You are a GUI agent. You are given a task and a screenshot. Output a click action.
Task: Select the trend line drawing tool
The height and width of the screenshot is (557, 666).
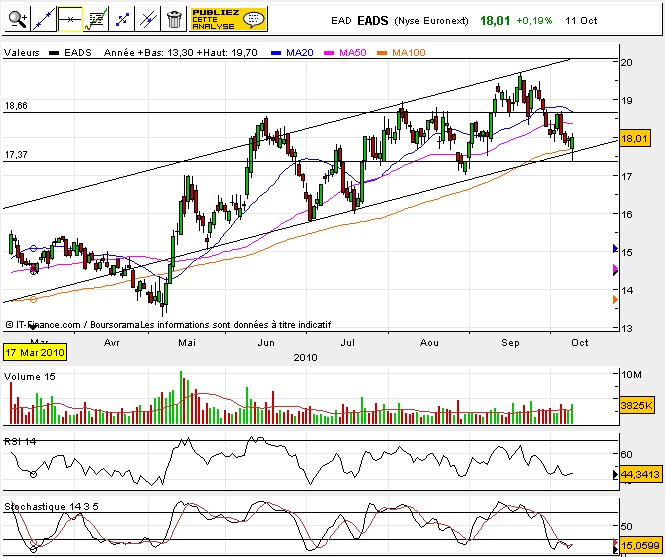tap(43, 20)
